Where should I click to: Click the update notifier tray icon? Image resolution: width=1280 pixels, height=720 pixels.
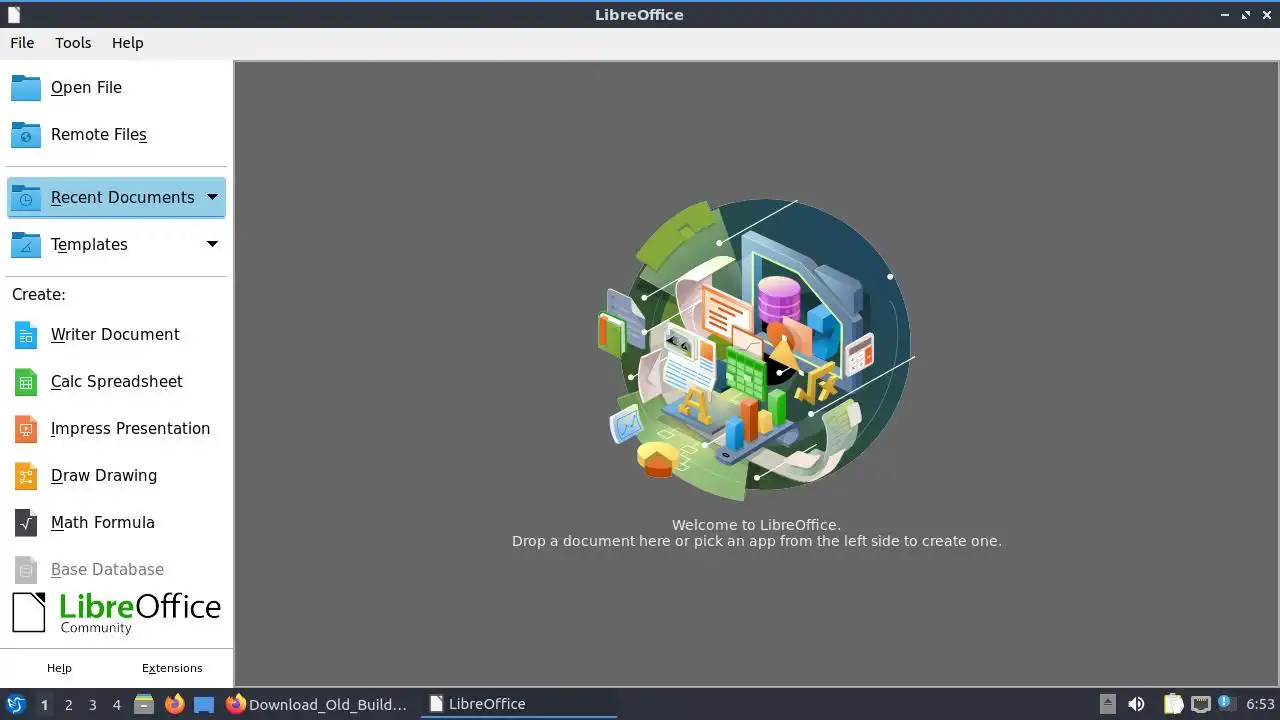1225,704
